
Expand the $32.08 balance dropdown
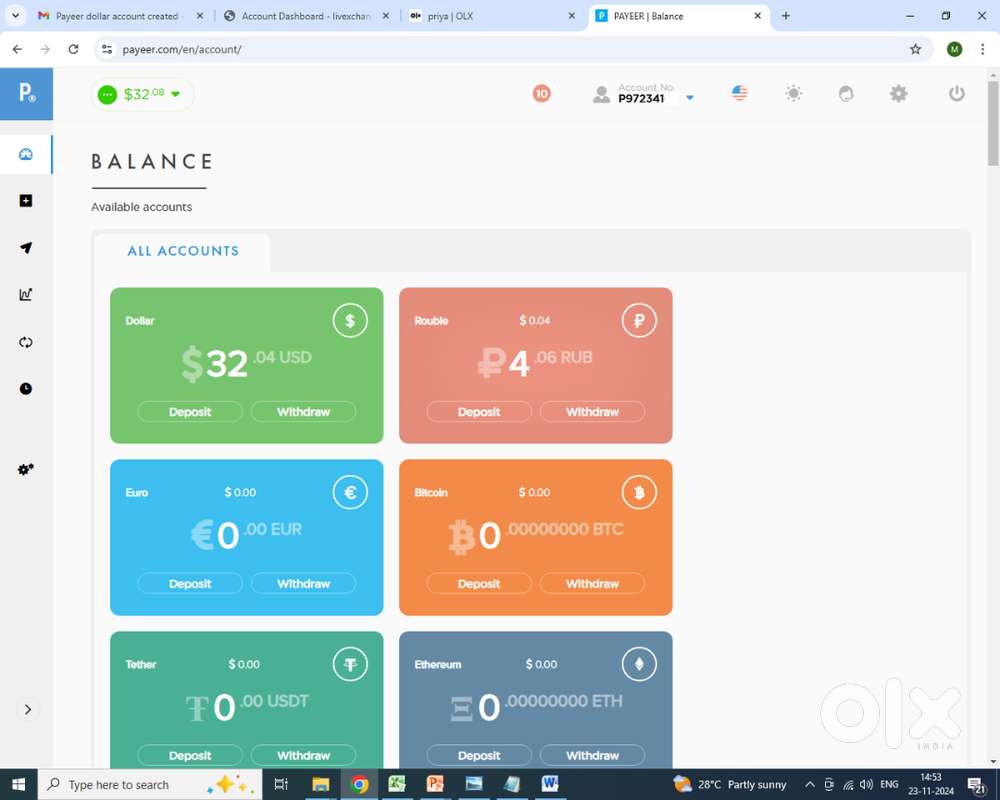point(143,94)
